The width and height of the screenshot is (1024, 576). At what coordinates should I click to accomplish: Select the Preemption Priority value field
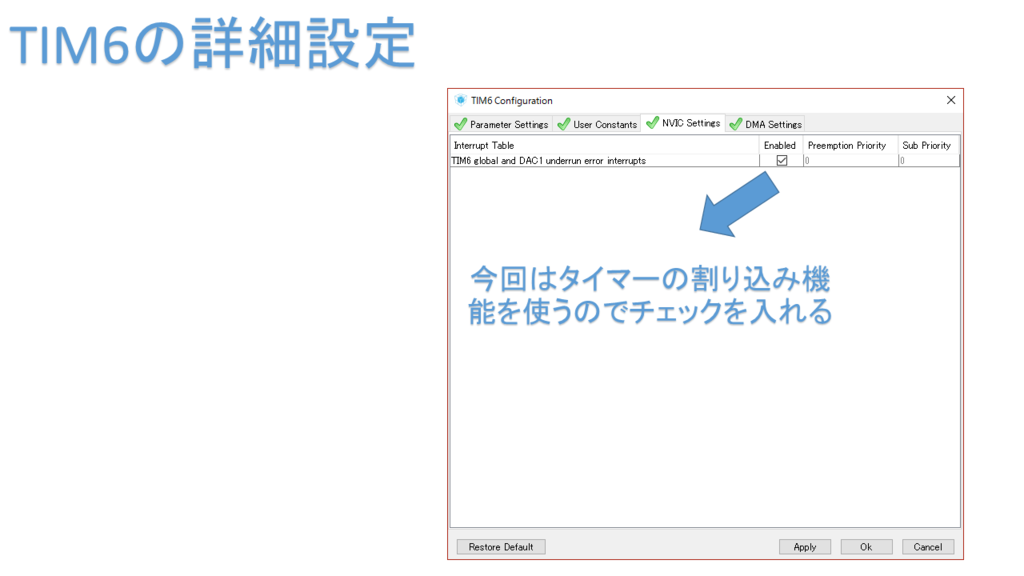[x=848, y=159]
